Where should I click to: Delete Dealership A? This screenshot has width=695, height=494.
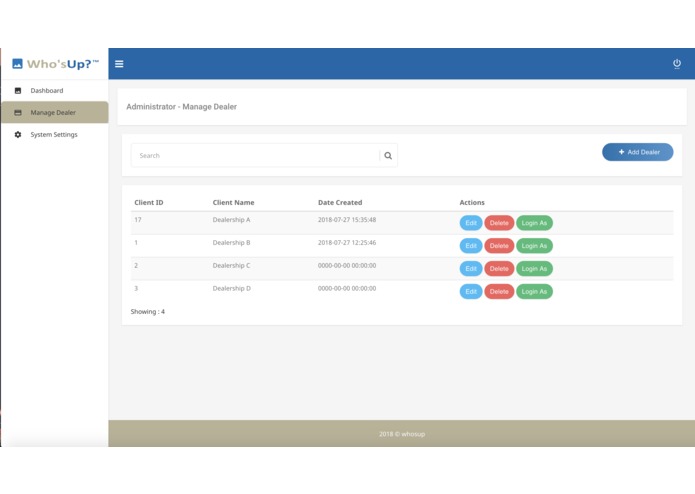(x=499, y=223)
